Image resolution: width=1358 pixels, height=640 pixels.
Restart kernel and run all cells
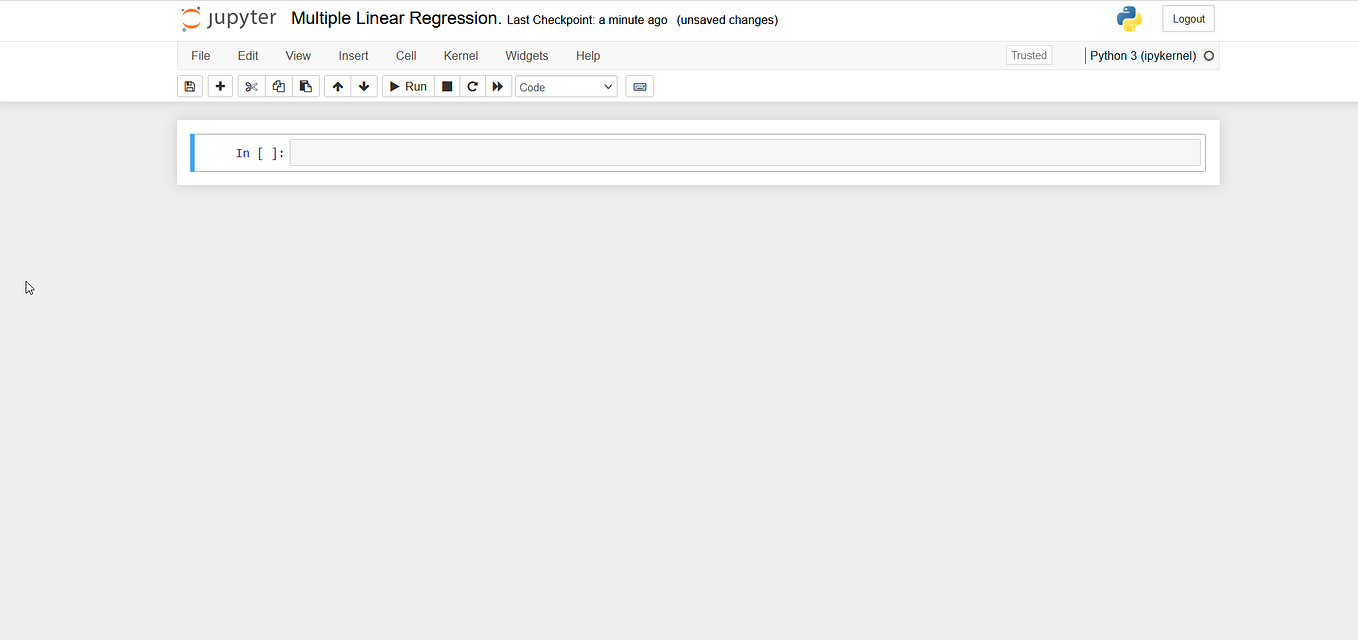click(x=498, y=86)
